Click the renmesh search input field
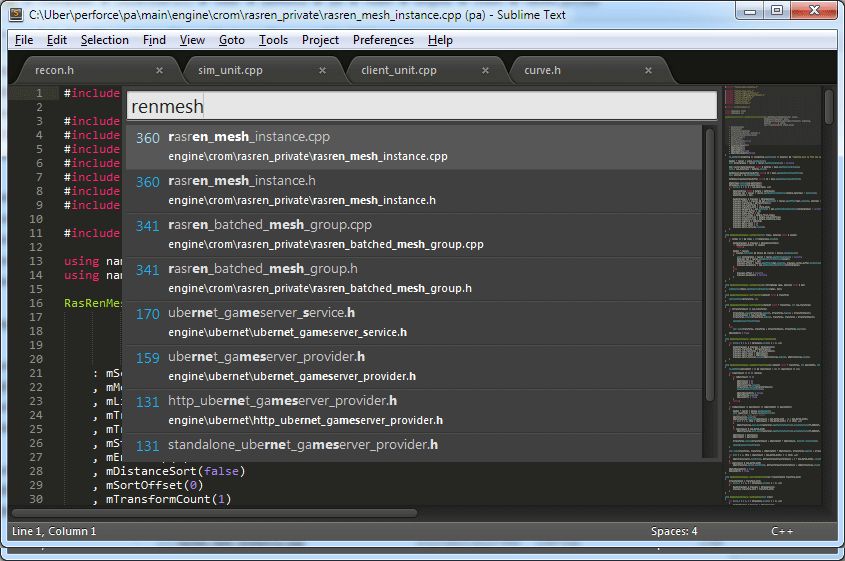Image resolution: width=845 pixels, height=561 pixels. click(x=421, y=106)
